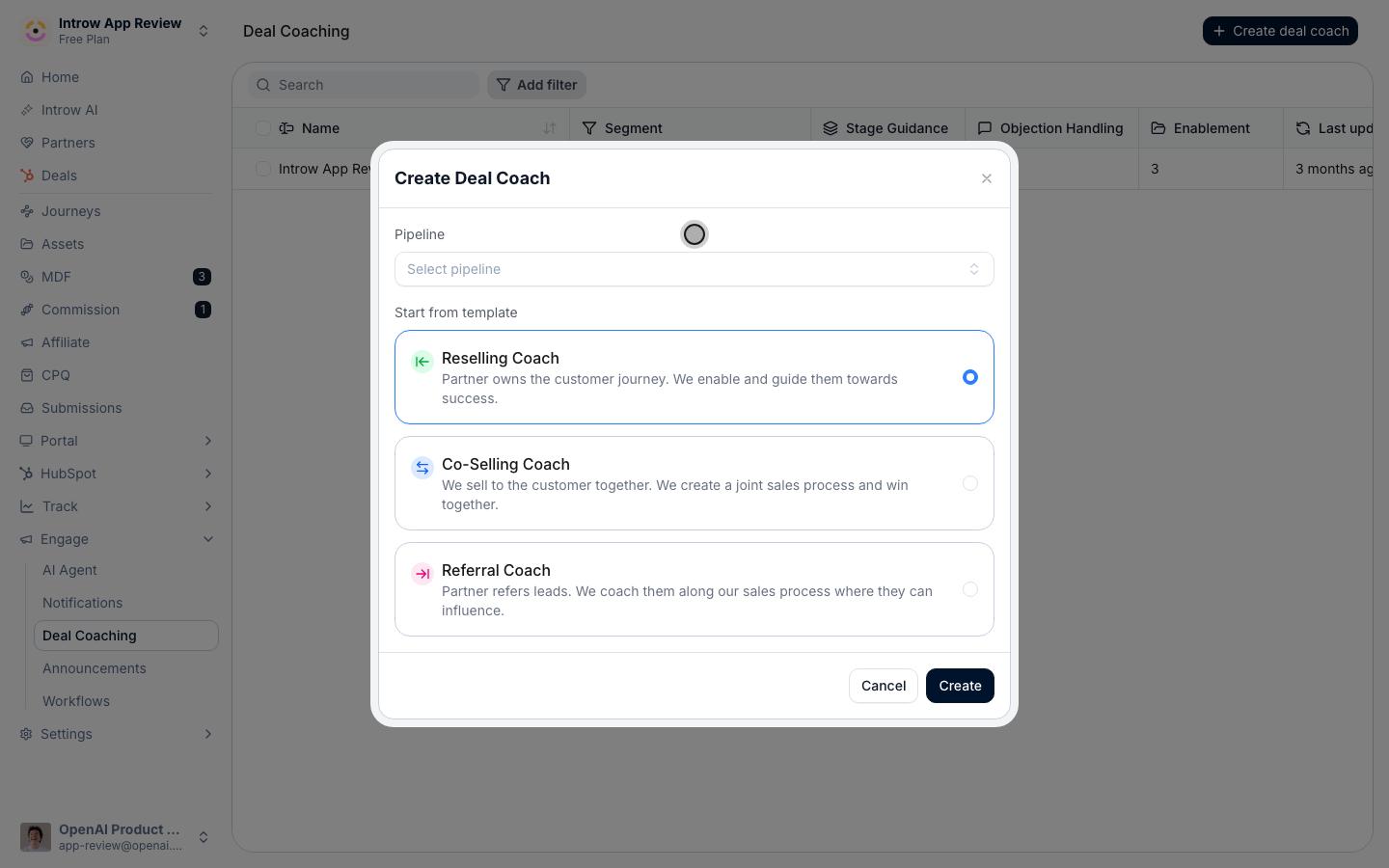Click the MDF icon in sidebar
The height and width of the screenshot is (868, 1389).
pos(27,277)
